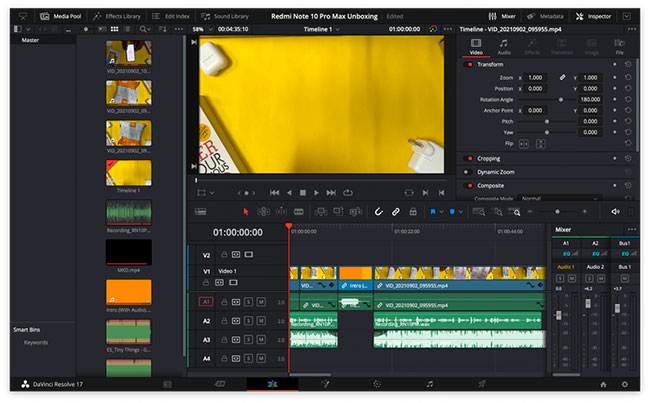
Task: Click Rotation Angle field 180.000
Action: click(x=590, y=100)
